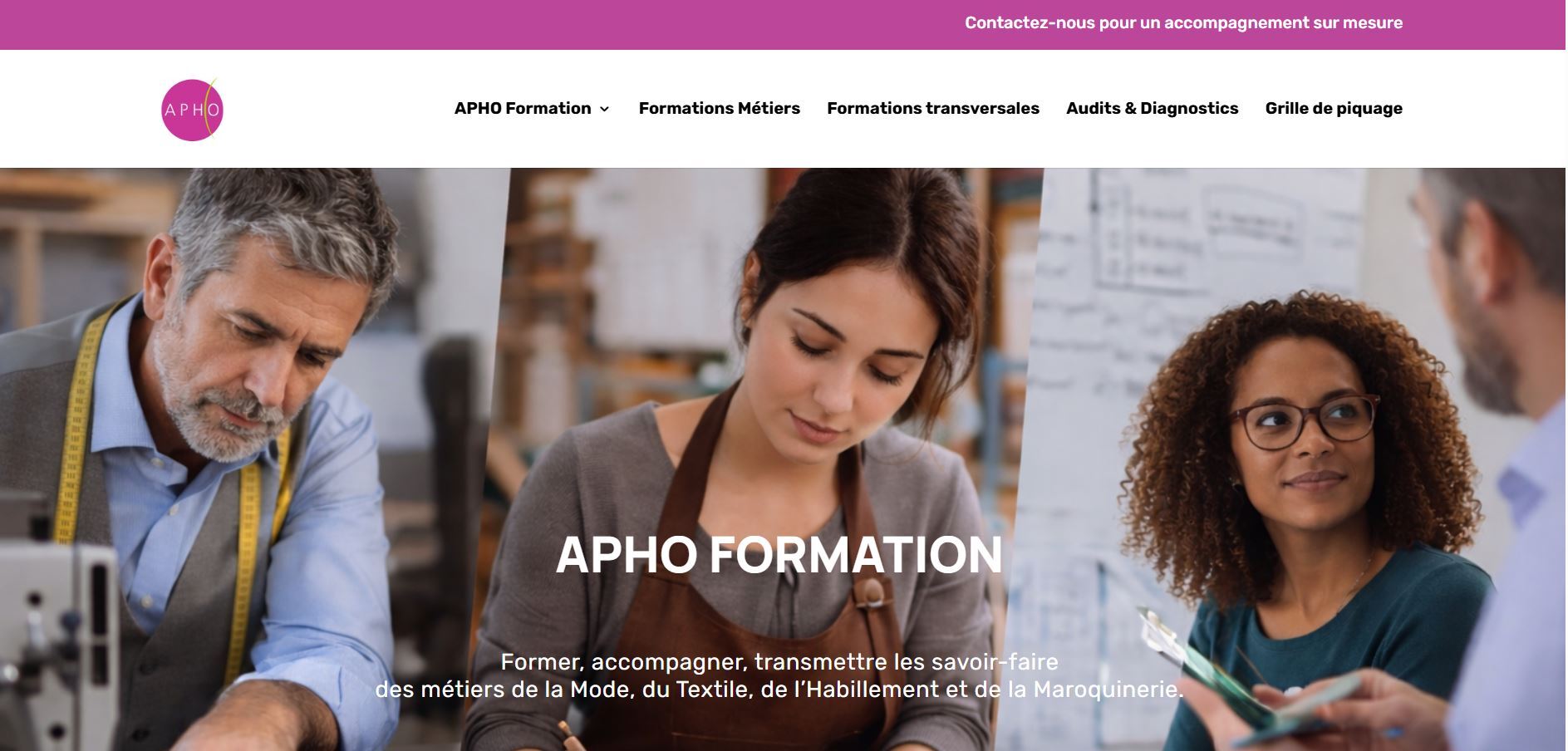The width and height of the screenshot is (1568, 751).
Task: Go to Formations transversales page
Action: [932, 108]
